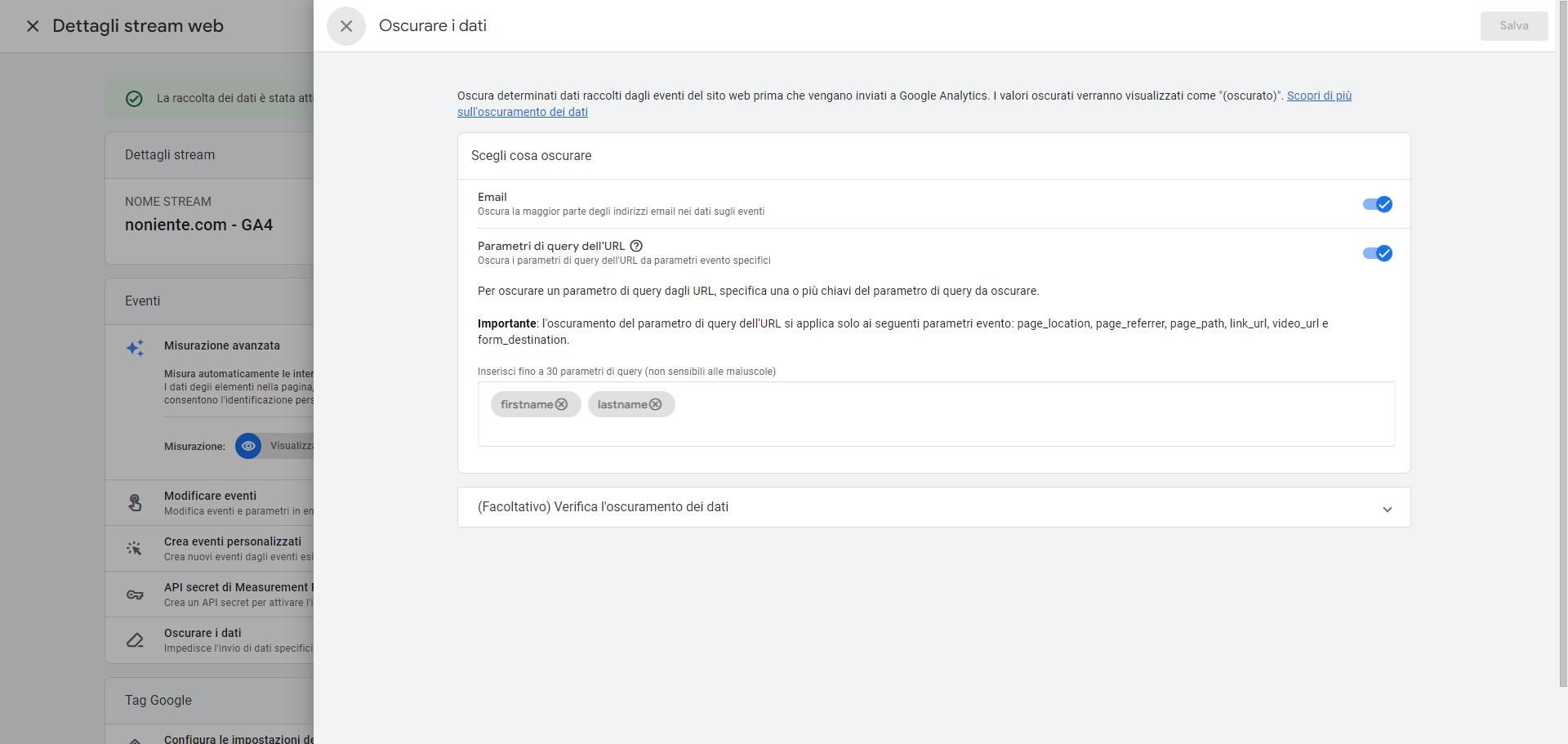Collapse the Eventi section header
The width and height of the screenshot is (1568, 744).
143,301
